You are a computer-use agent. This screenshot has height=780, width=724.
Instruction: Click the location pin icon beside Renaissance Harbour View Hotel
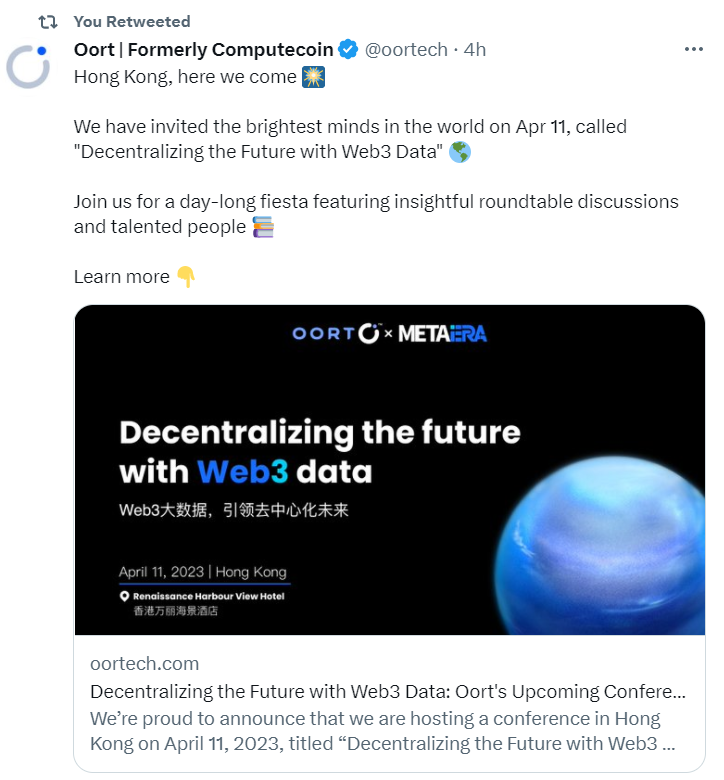pos(125,596)
